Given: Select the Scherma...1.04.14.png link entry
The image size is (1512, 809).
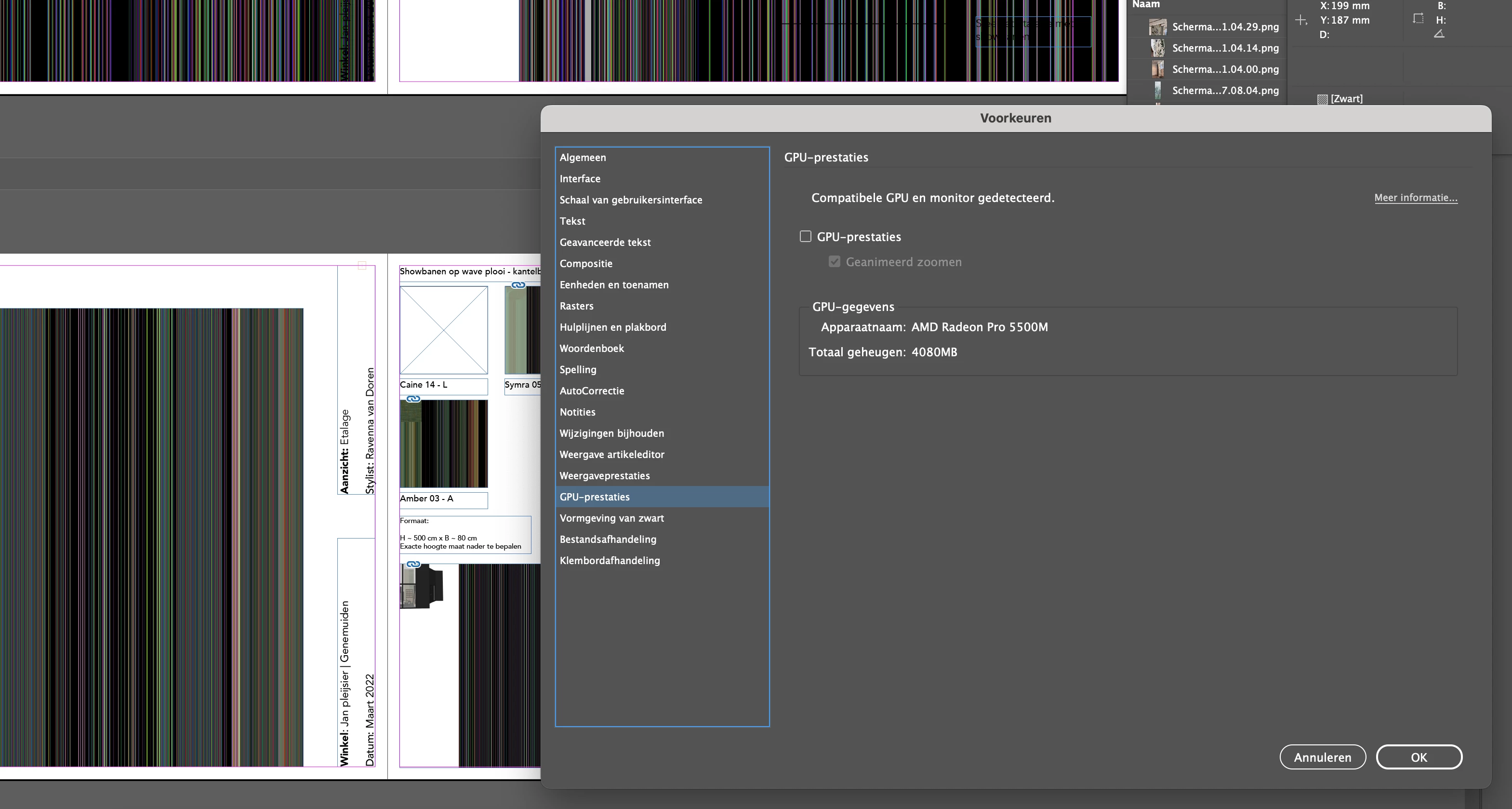Looking at the screenshot, I should (x=1225, y=48).
